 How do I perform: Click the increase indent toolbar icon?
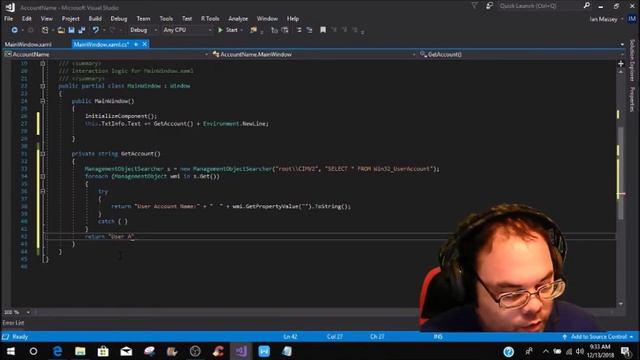coord(285,30)
